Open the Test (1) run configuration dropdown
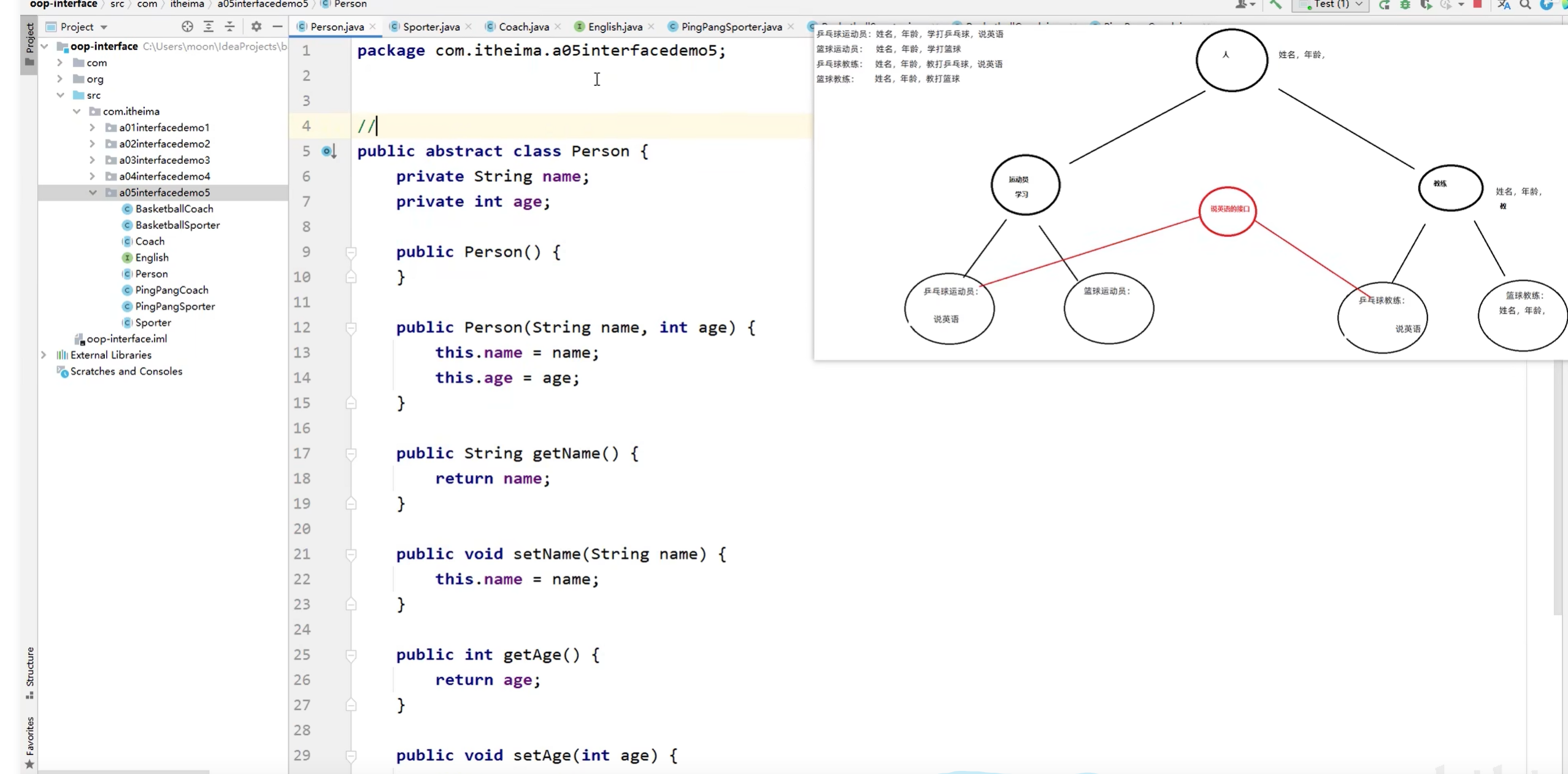1568x774 pixels. click(1331, 5)
